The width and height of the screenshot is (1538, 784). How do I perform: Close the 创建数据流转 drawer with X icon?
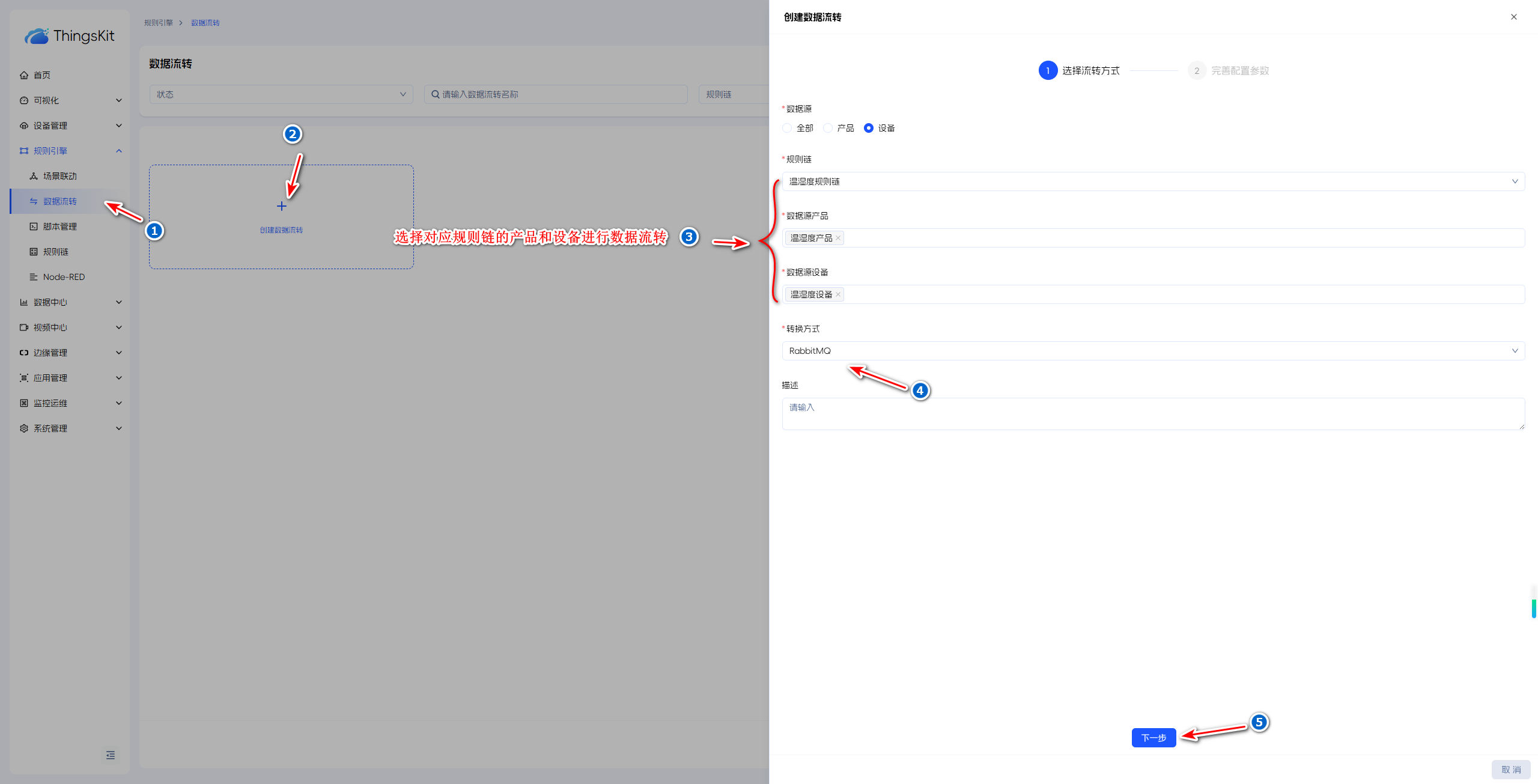[x=1513, y=17]
